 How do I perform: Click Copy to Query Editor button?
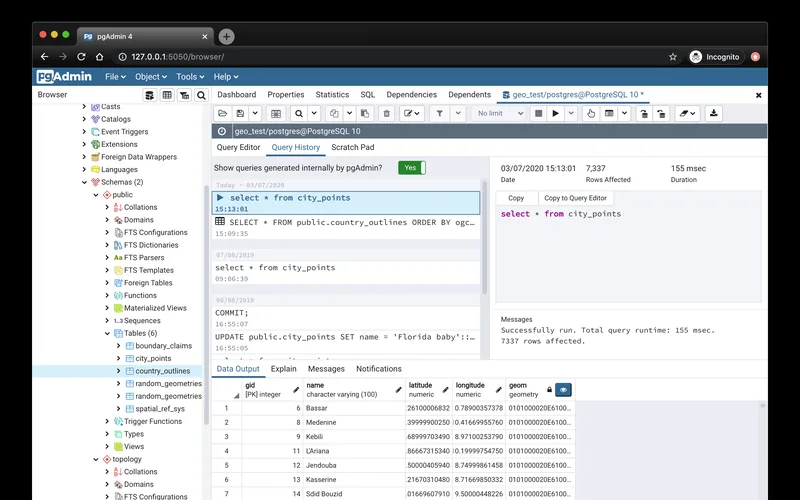(x=576, y=198)
